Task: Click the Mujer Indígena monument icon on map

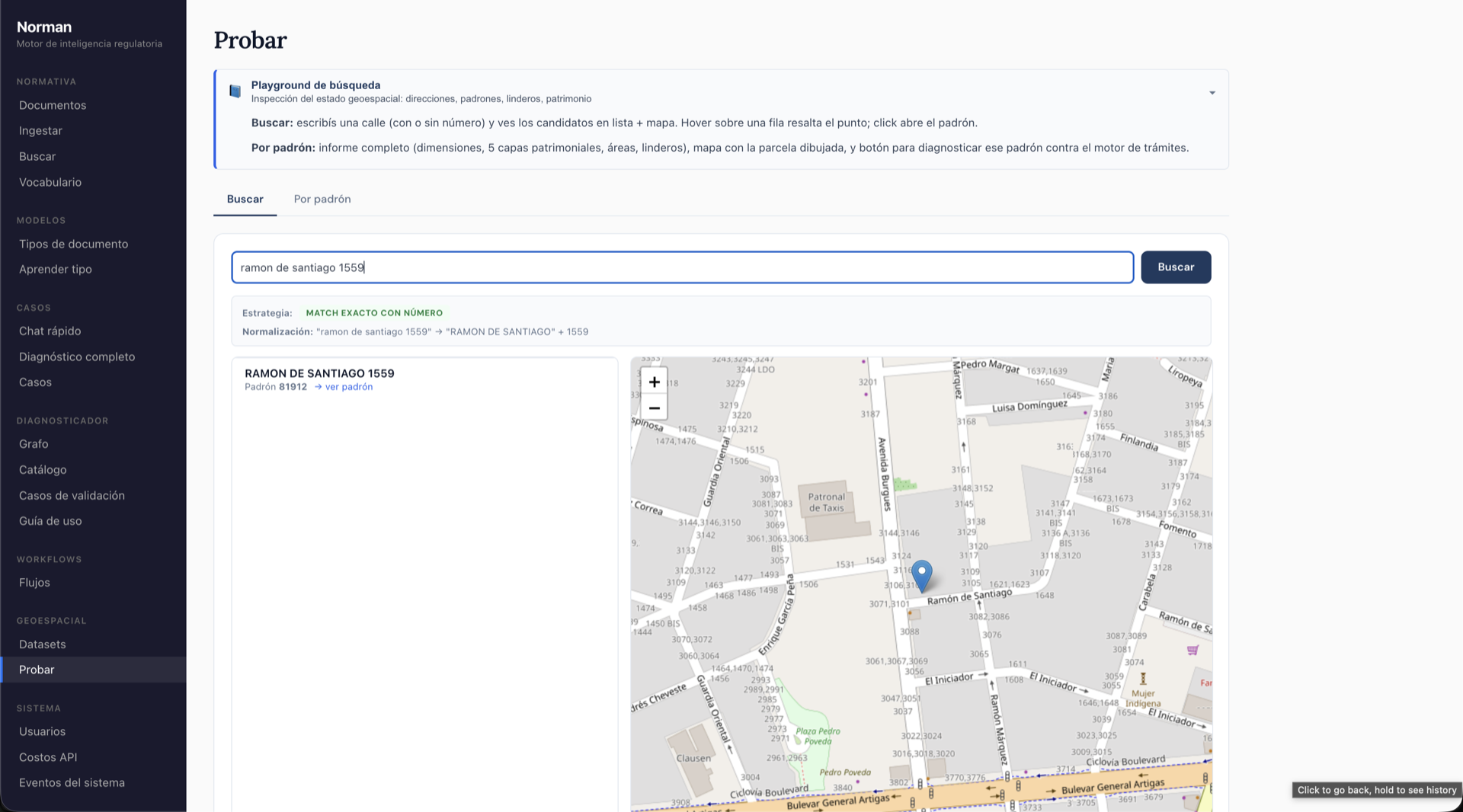Action: click(x=1143, y=679)
